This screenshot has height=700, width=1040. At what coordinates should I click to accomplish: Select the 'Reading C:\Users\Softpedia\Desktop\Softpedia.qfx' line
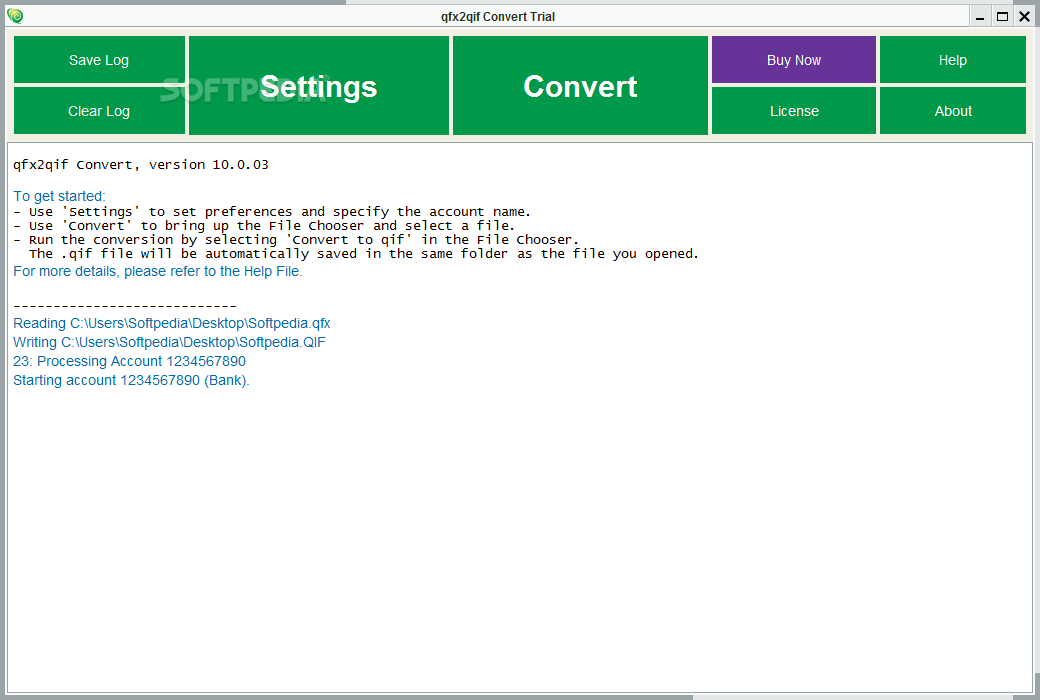point(172,323)
